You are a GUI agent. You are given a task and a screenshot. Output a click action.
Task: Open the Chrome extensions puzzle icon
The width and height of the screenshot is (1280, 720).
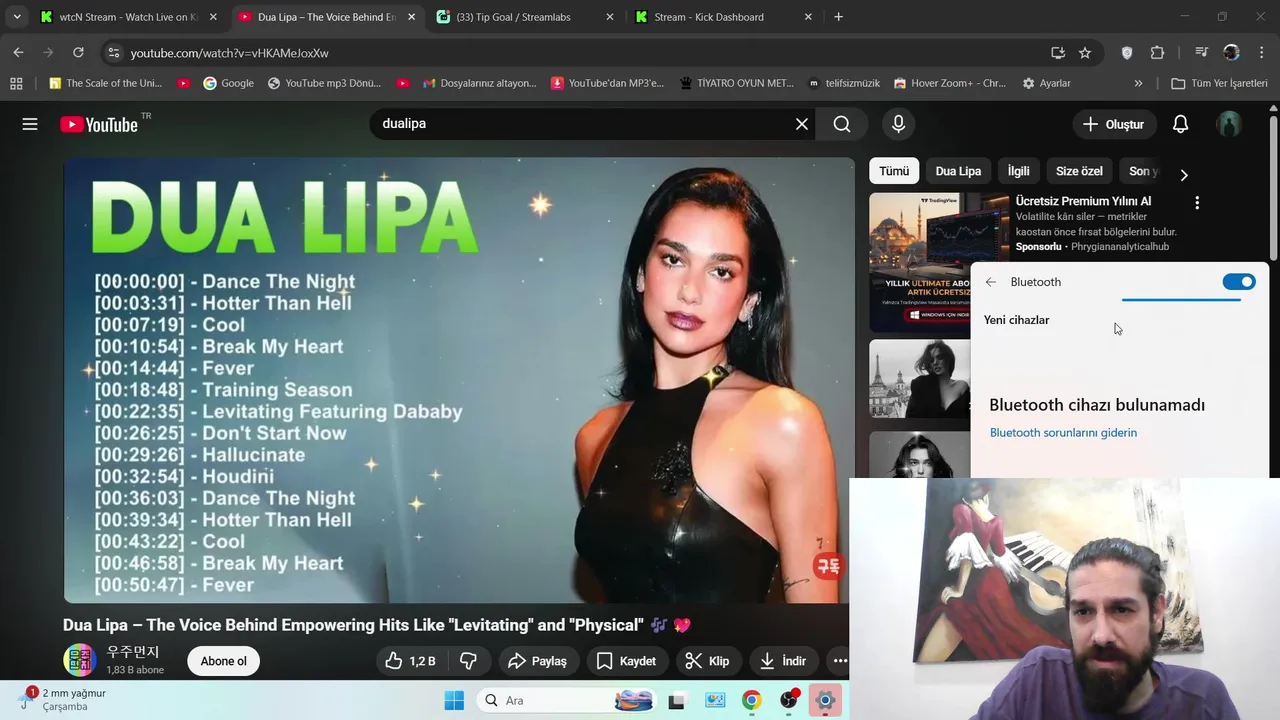1157,52
